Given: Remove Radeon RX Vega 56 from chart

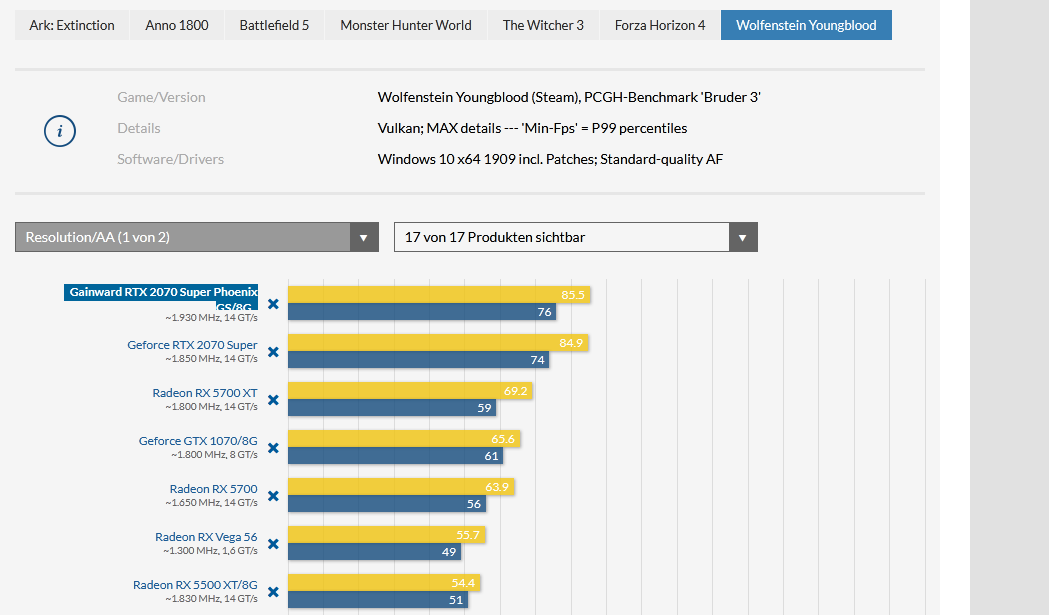Looking at the screenshot, I should tap(273, 544).
